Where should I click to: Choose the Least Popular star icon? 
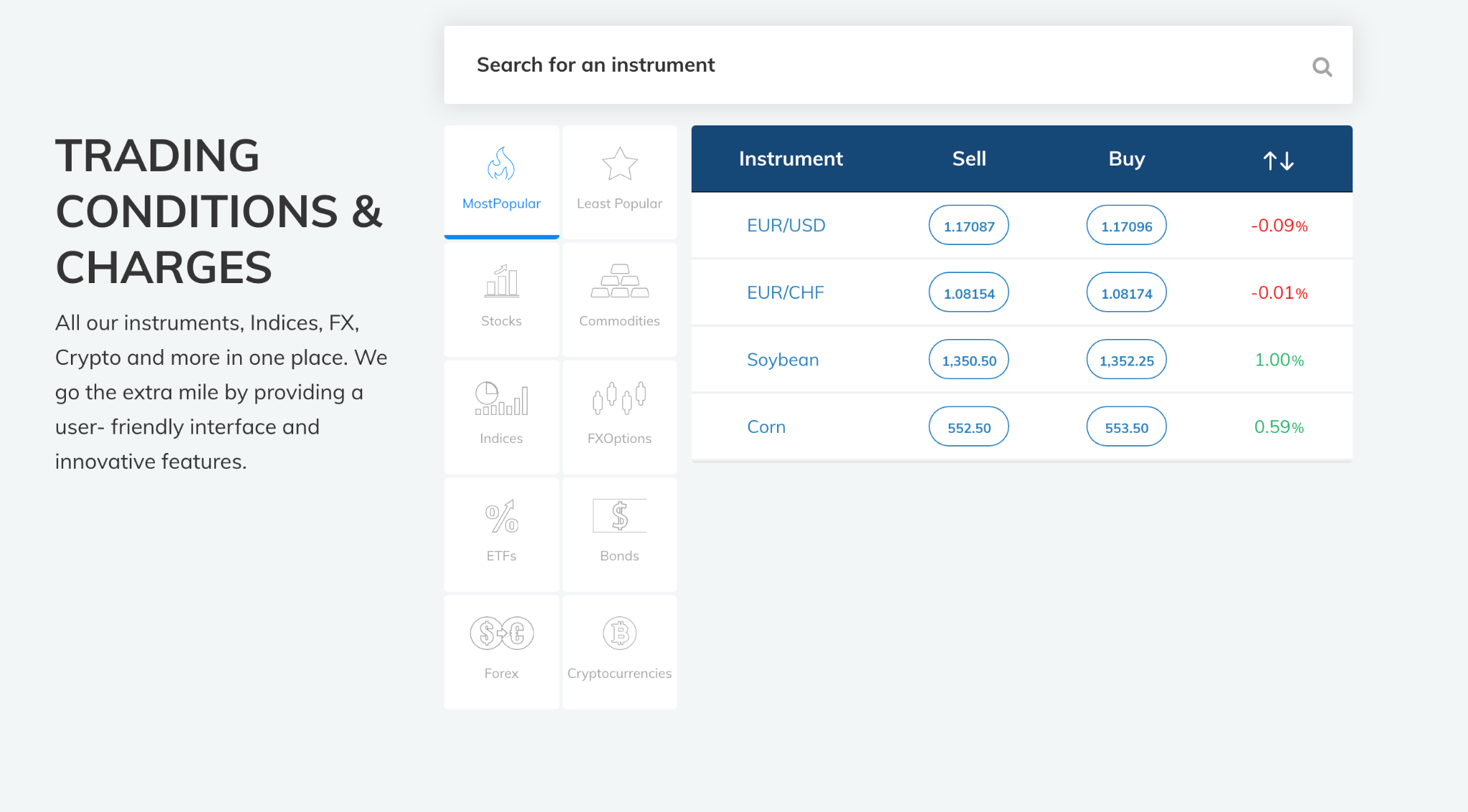(619, 164)
